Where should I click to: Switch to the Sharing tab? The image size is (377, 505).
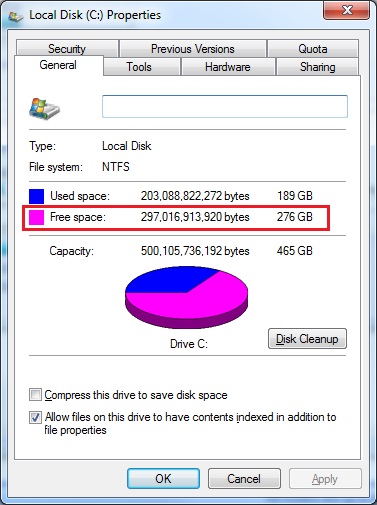(x=317, y=67)
